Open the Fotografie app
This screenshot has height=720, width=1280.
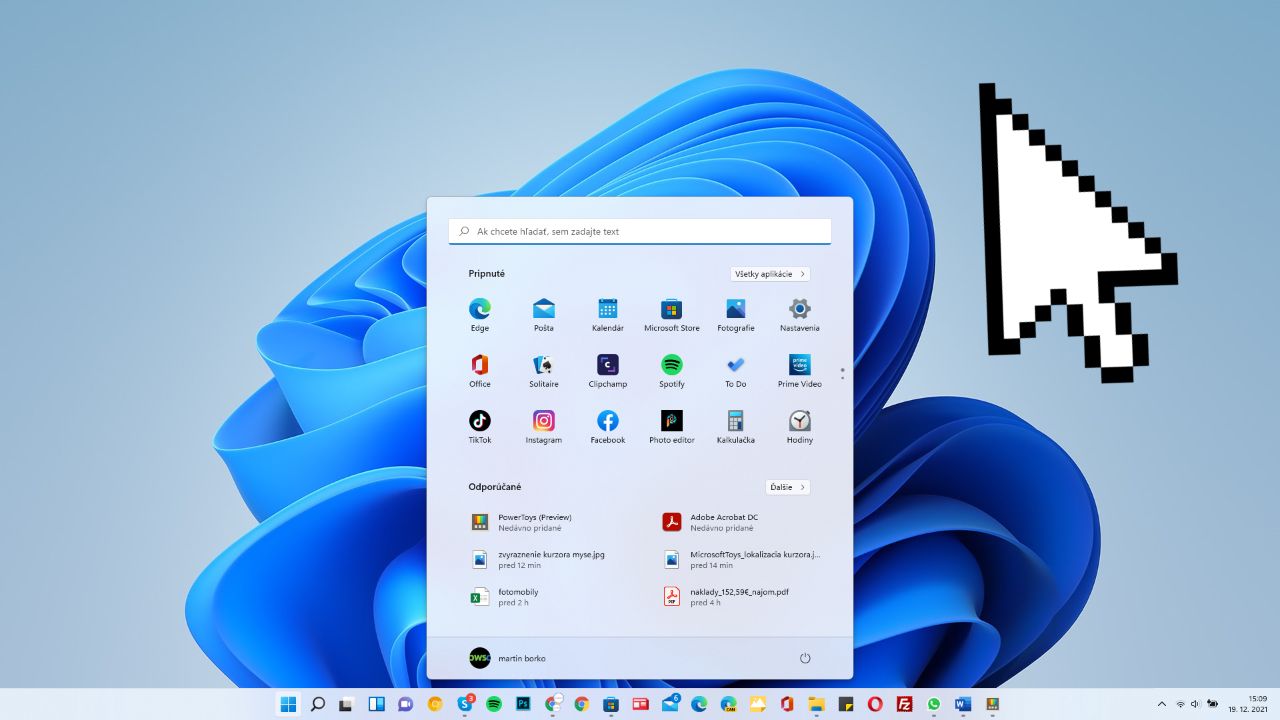click(736, 314)
